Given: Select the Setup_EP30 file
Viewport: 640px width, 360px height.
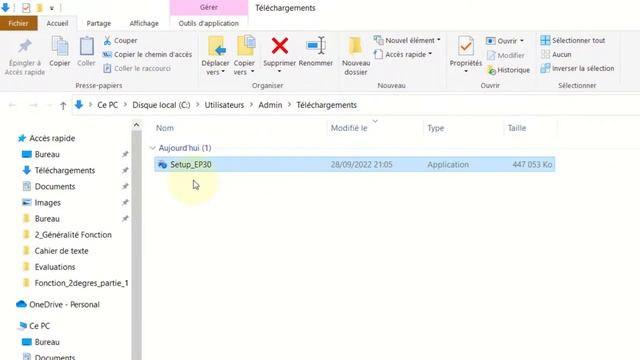Looking at the screenshot, I should pyautogui.click(x=354, y=164).
